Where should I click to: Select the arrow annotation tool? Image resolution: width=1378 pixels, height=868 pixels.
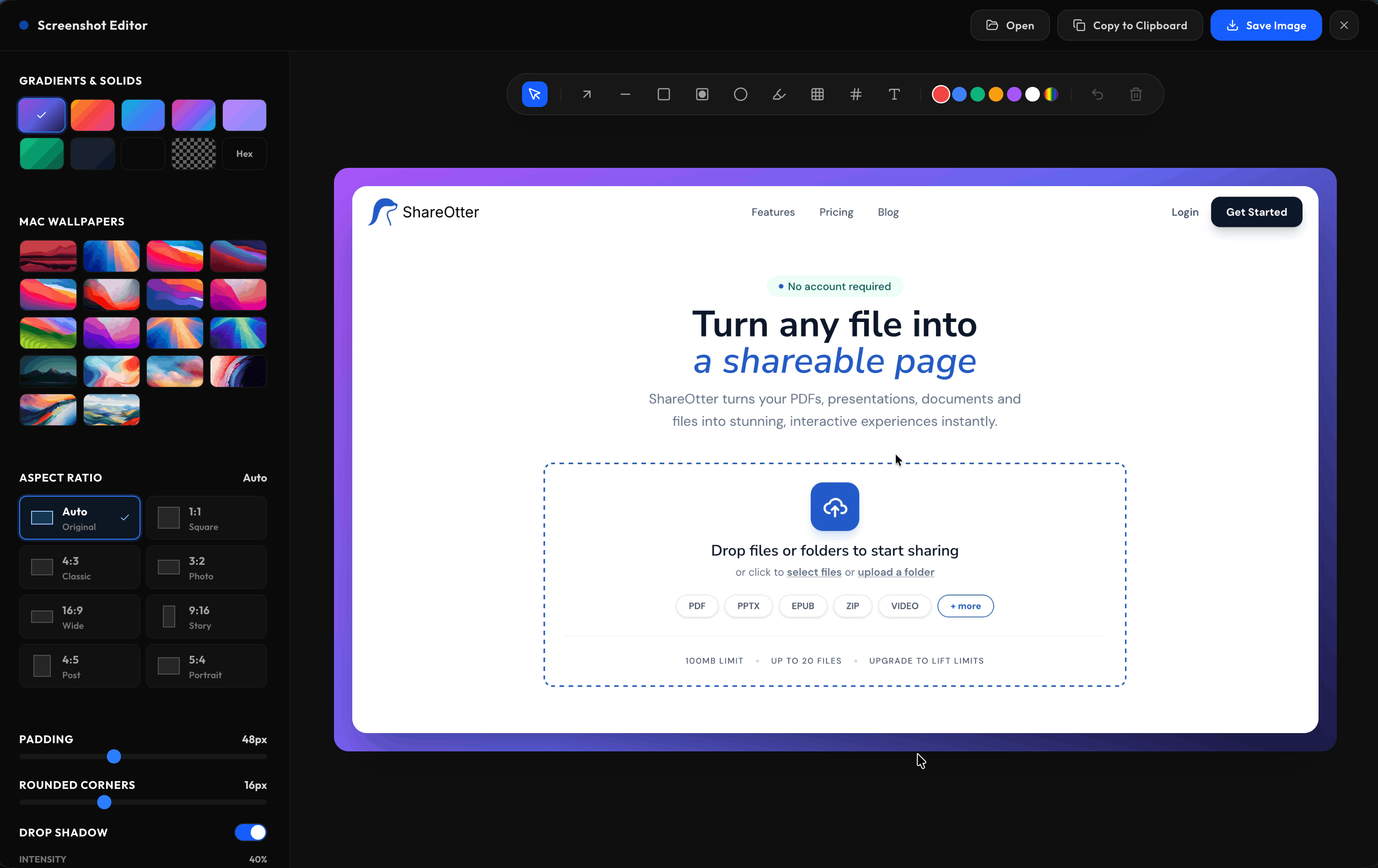[587, 94]
